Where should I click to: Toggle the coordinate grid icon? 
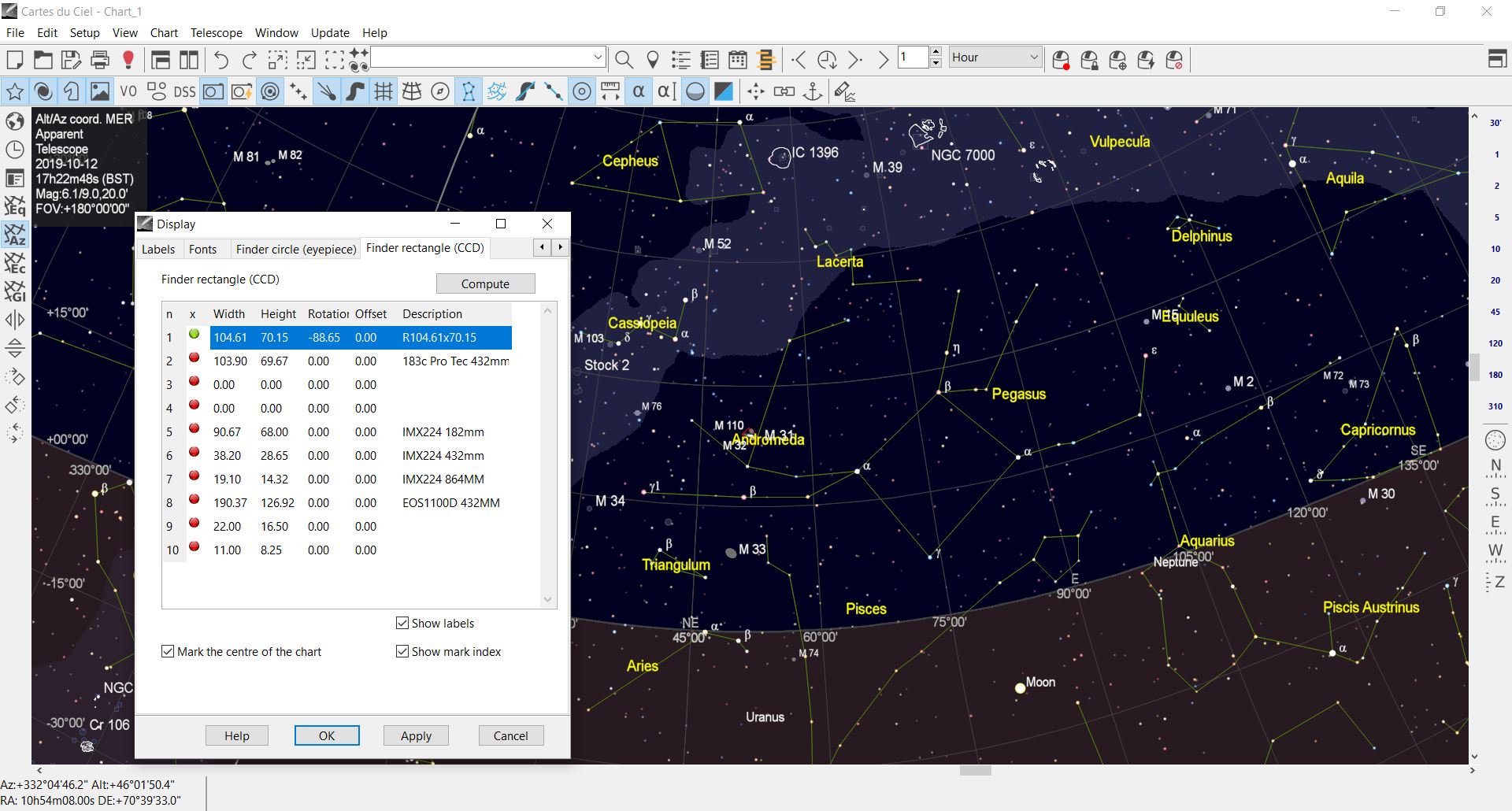(x=384, y=92)
